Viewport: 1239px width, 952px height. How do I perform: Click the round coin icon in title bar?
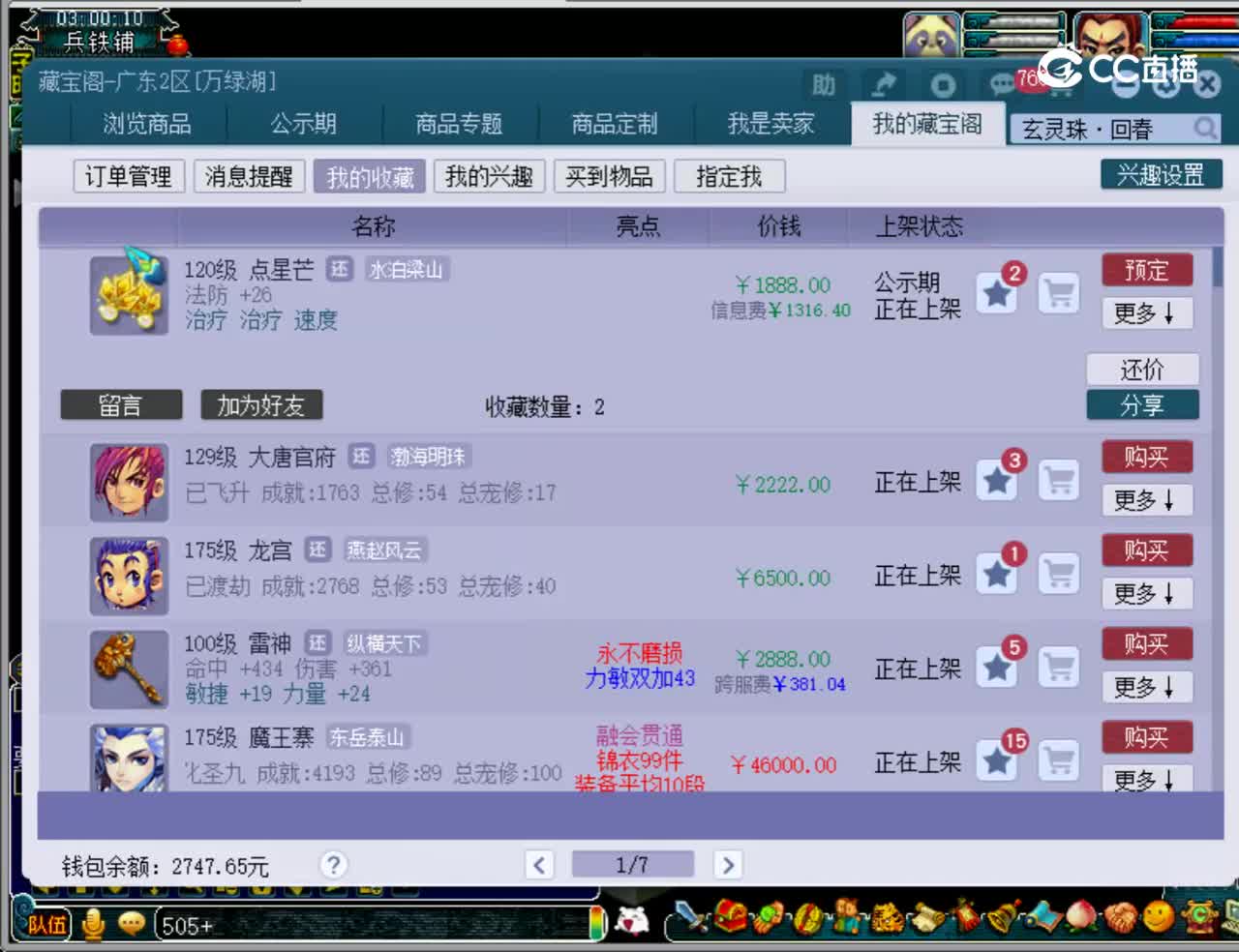click(943, 86)
